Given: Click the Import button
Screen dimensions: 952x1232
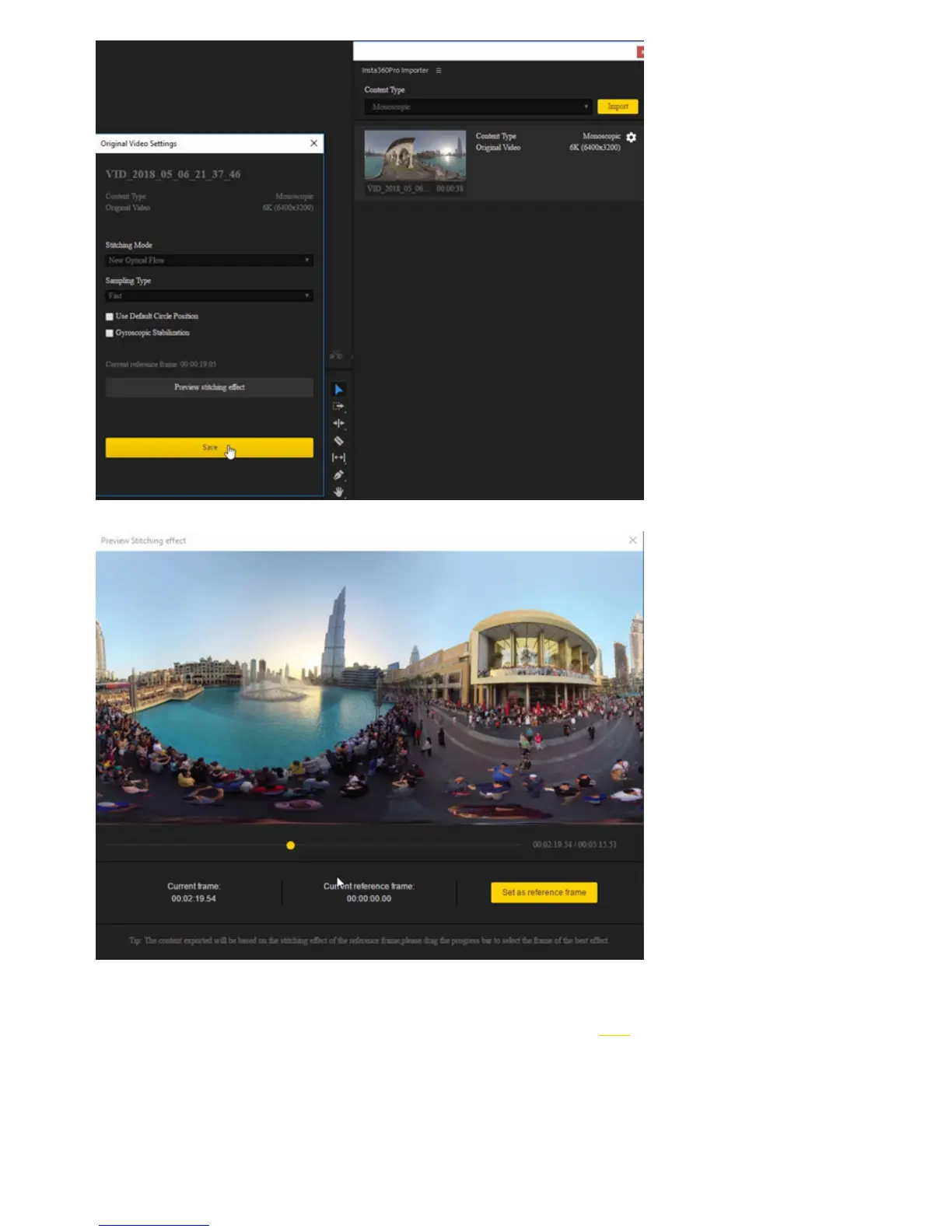Looking at the screenshot, I should click(618, 107).
